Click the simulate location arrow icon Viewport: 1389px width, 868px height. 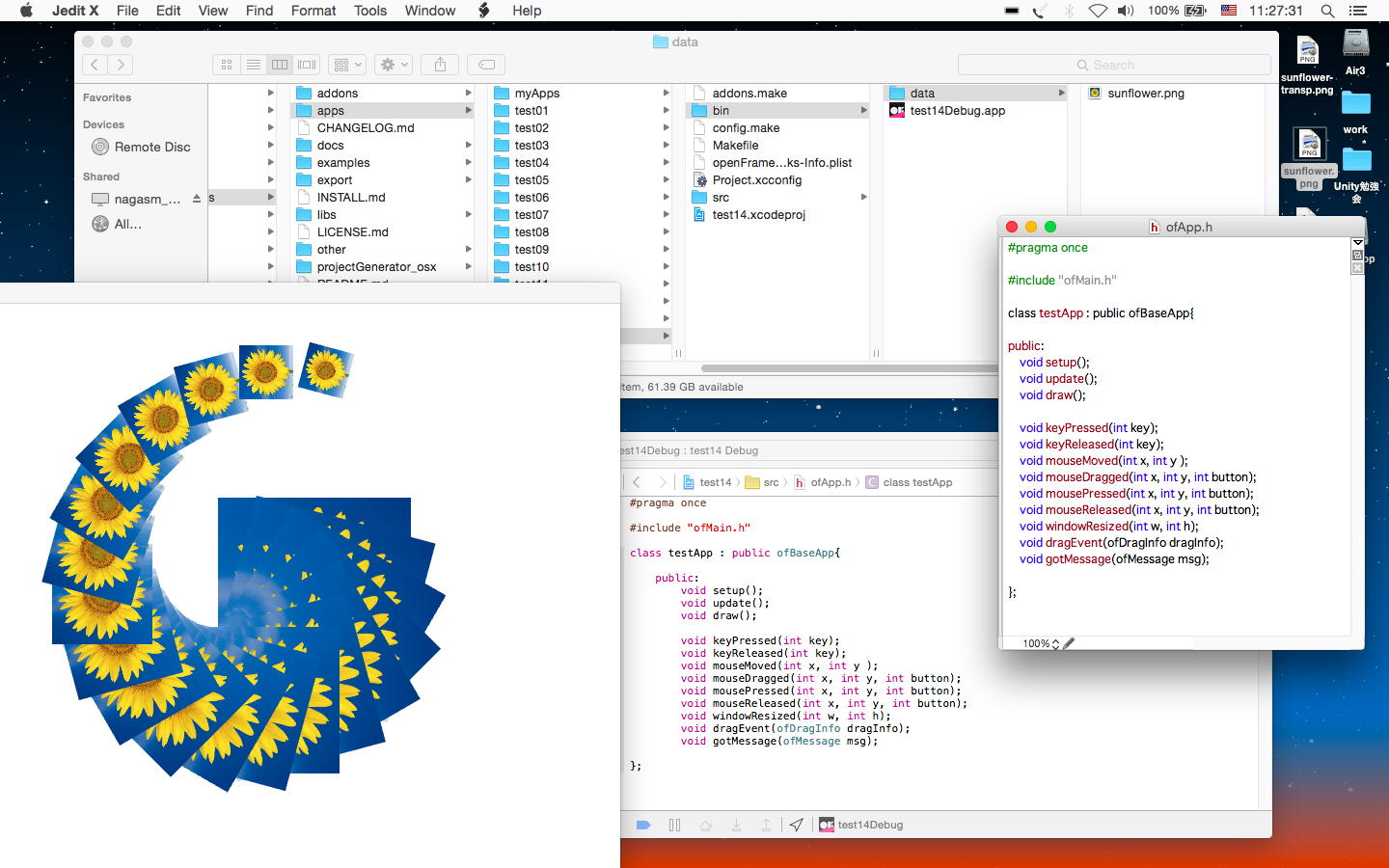click(796, 825)
